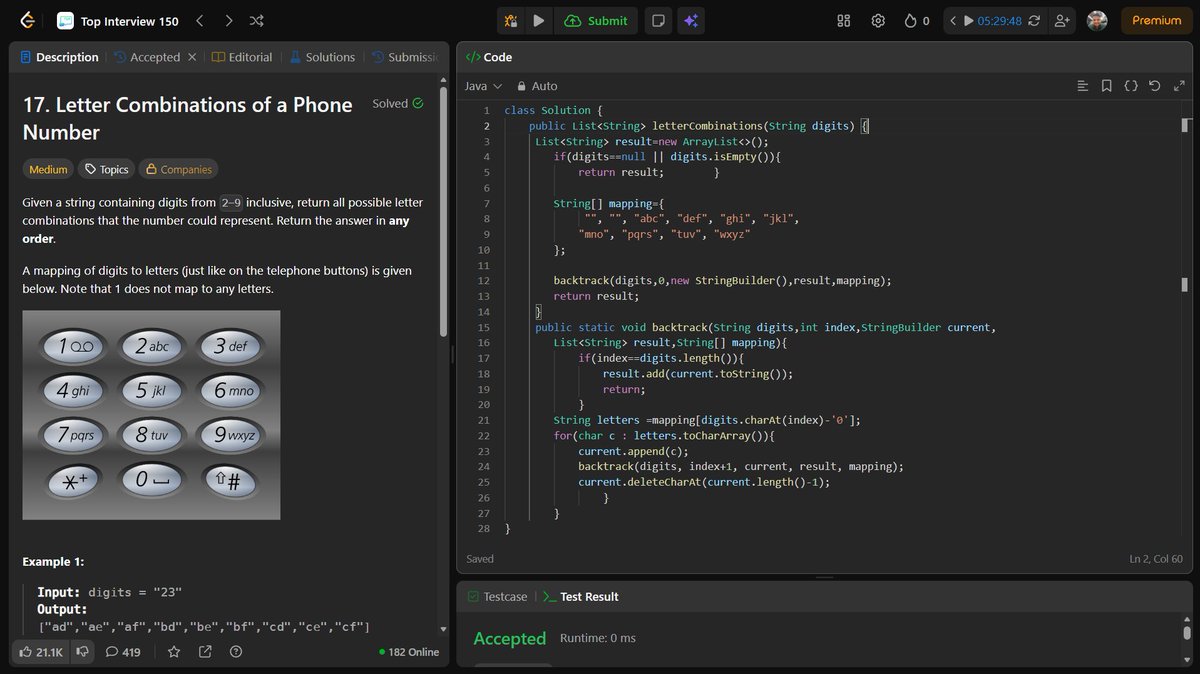Image resolution: width=1200 pixels, height=674 pixels.
Task: Show Topics tag section
Action: [106, 170]
